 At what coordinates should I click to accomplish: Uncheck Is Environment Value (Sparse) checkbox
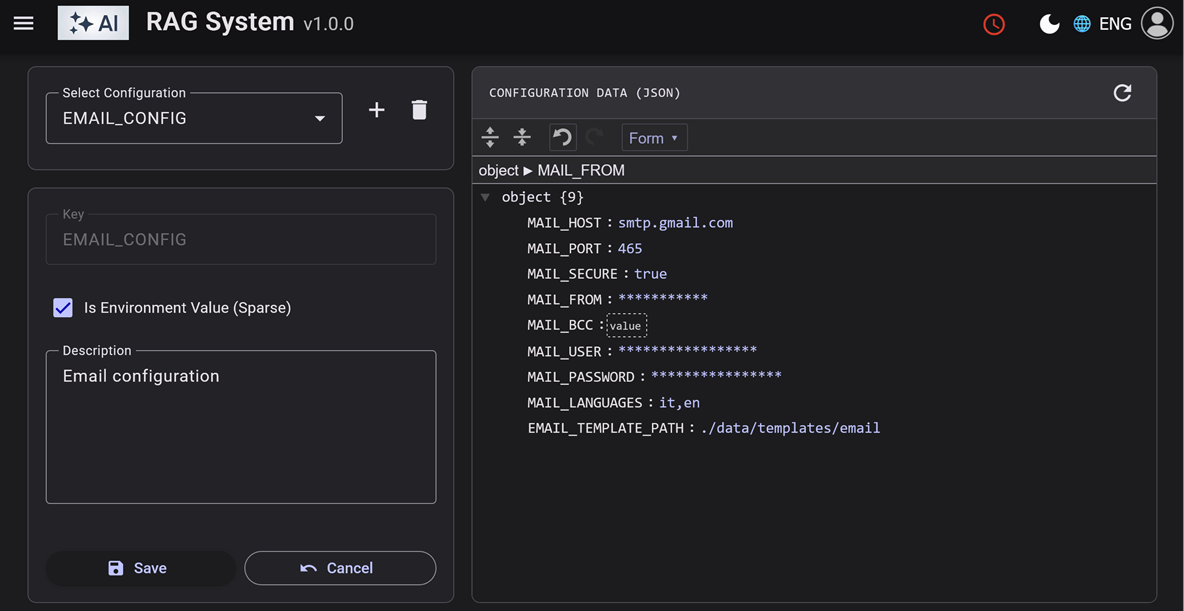[63, 308]
